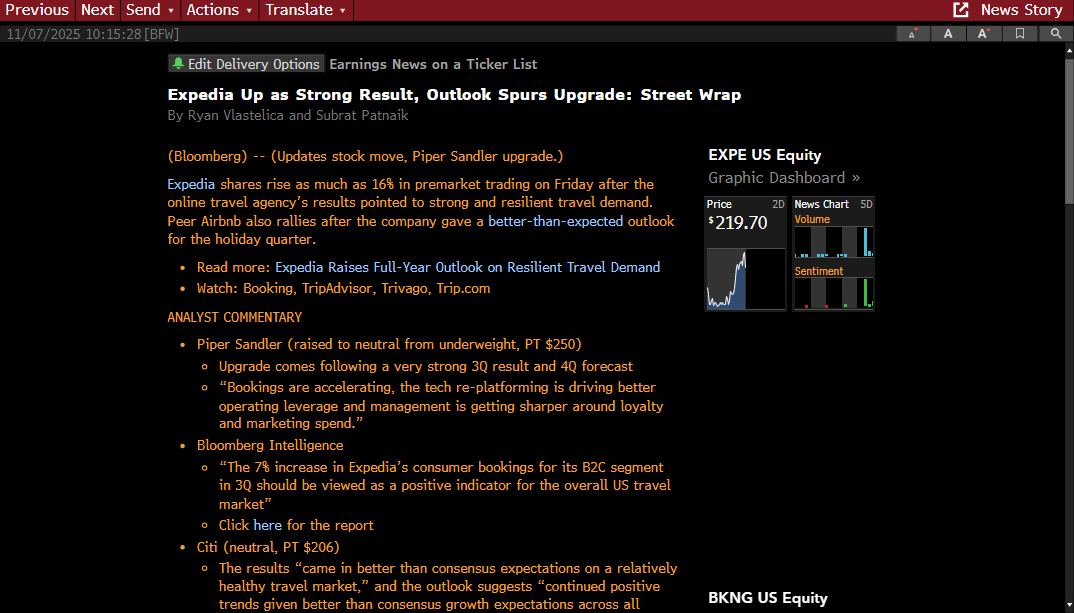This screenshot has width=1074, height=613.
Task: Click the author byline Ryan Vlastelica
Action: [x=236, y=116]
